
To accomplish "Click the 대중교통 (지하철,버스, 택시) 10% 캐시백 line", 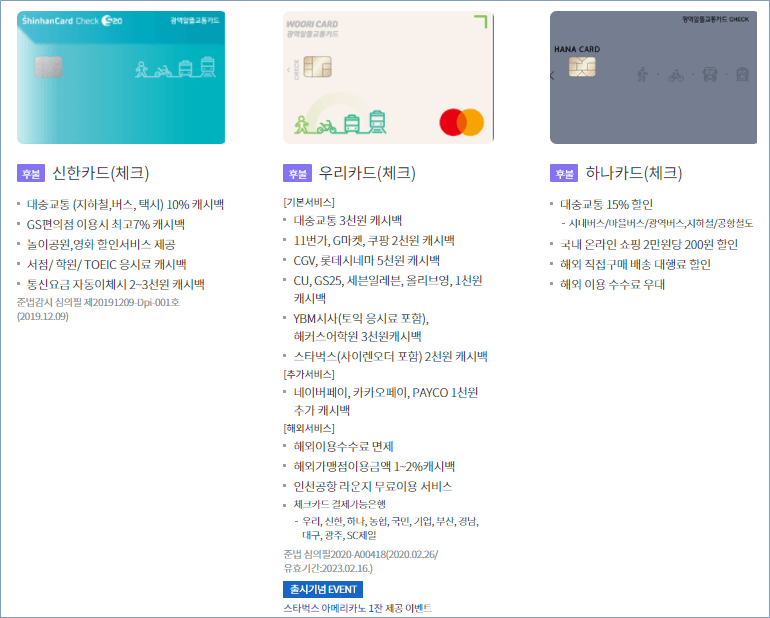I will tap(125, 204).
